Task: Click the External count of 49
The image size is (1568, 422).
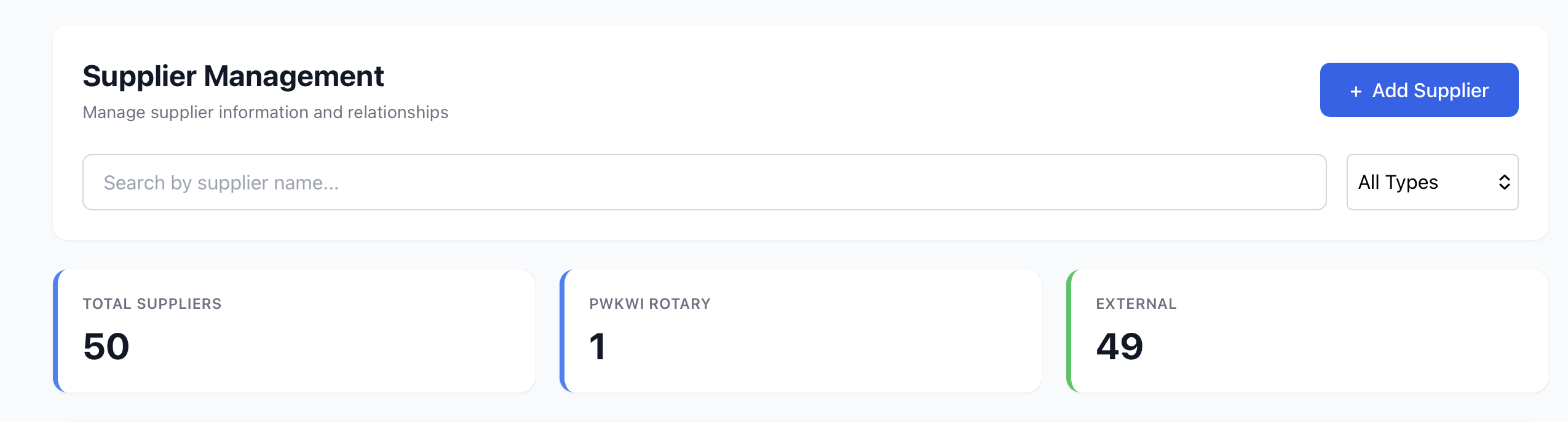Action: pyautogui.click(x=1119, y=346)
